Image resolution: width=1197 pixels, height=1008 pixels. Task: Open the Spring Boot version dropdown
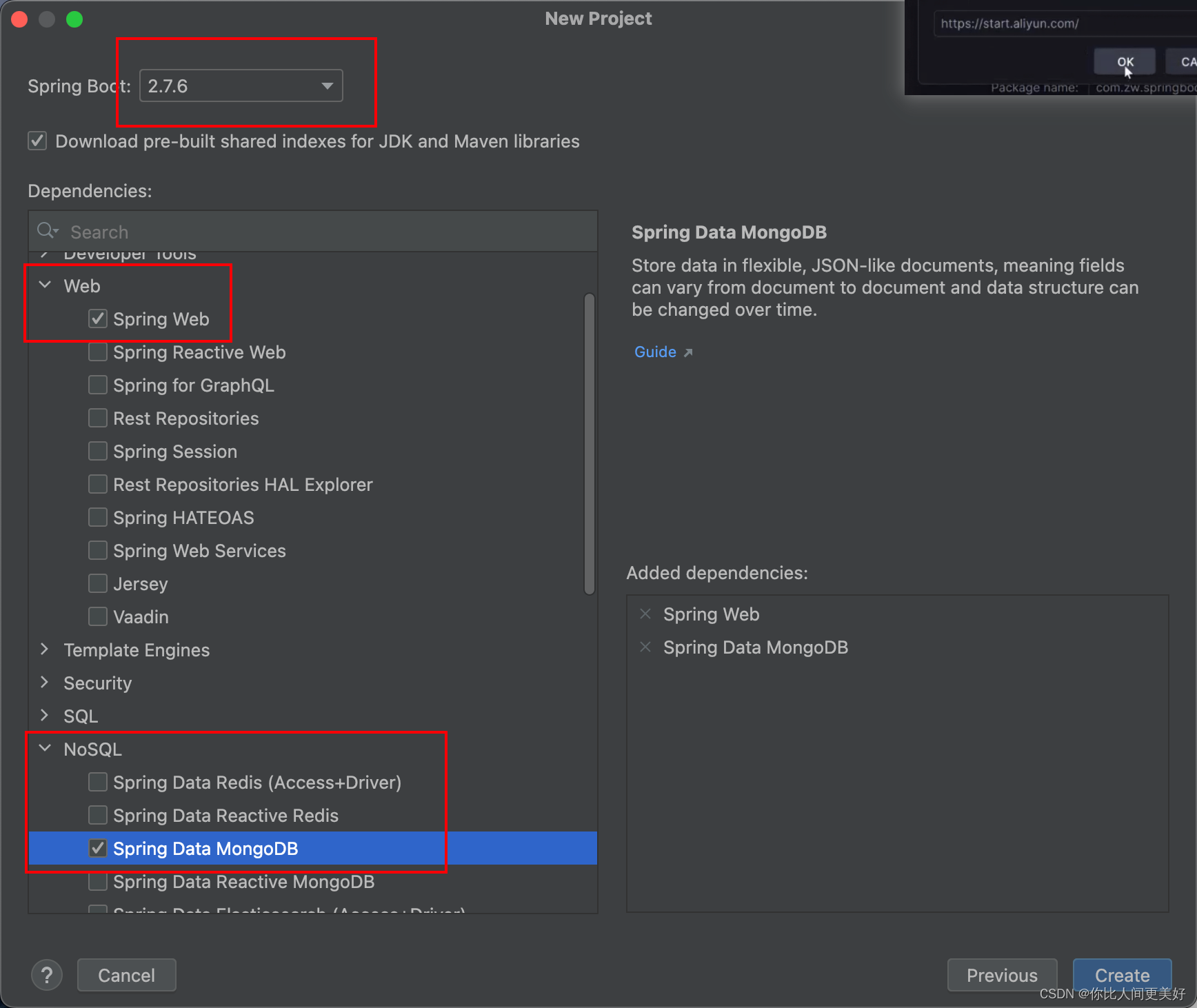point(241,86)
